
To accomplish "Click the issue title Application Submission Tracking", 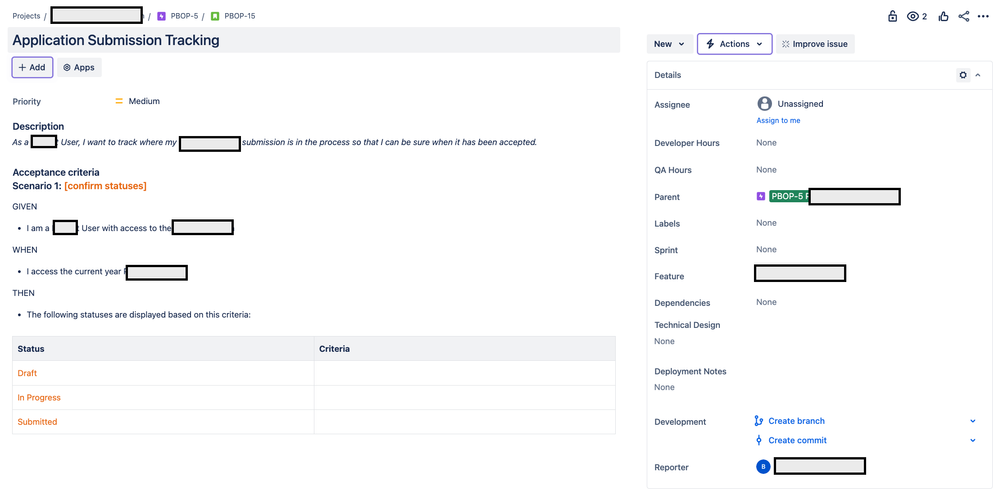I will [x=116, y=40].
